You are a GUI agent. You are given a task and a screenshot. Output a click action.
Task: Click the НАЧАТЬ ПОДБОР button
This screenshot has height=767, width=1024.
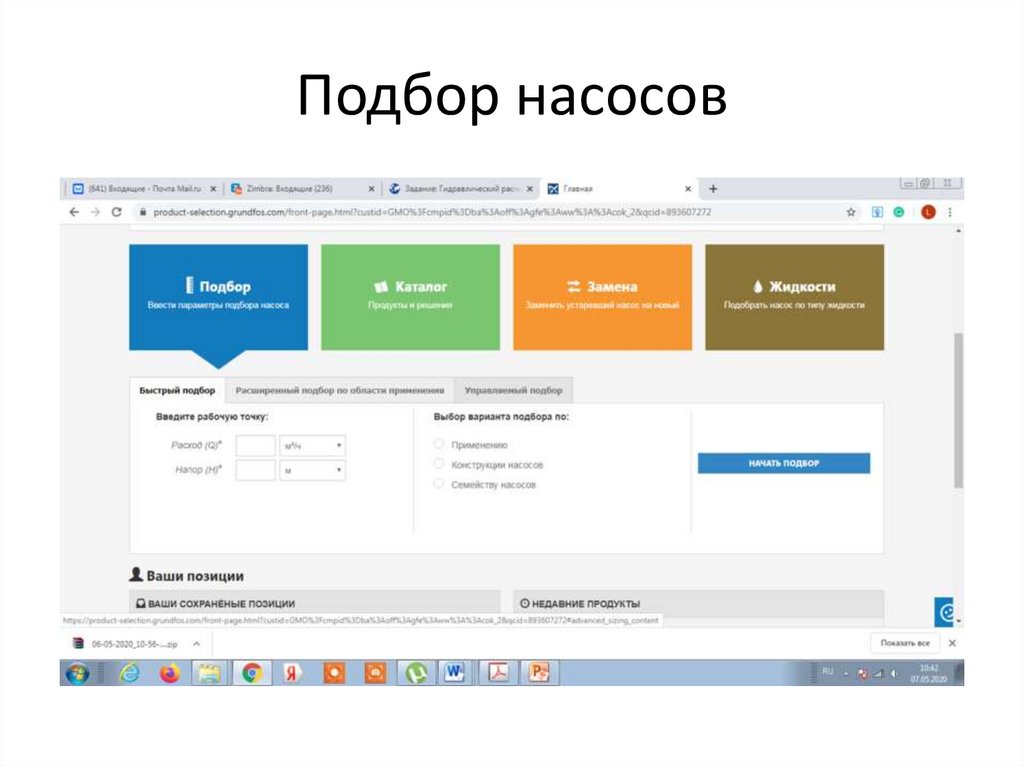783,463
